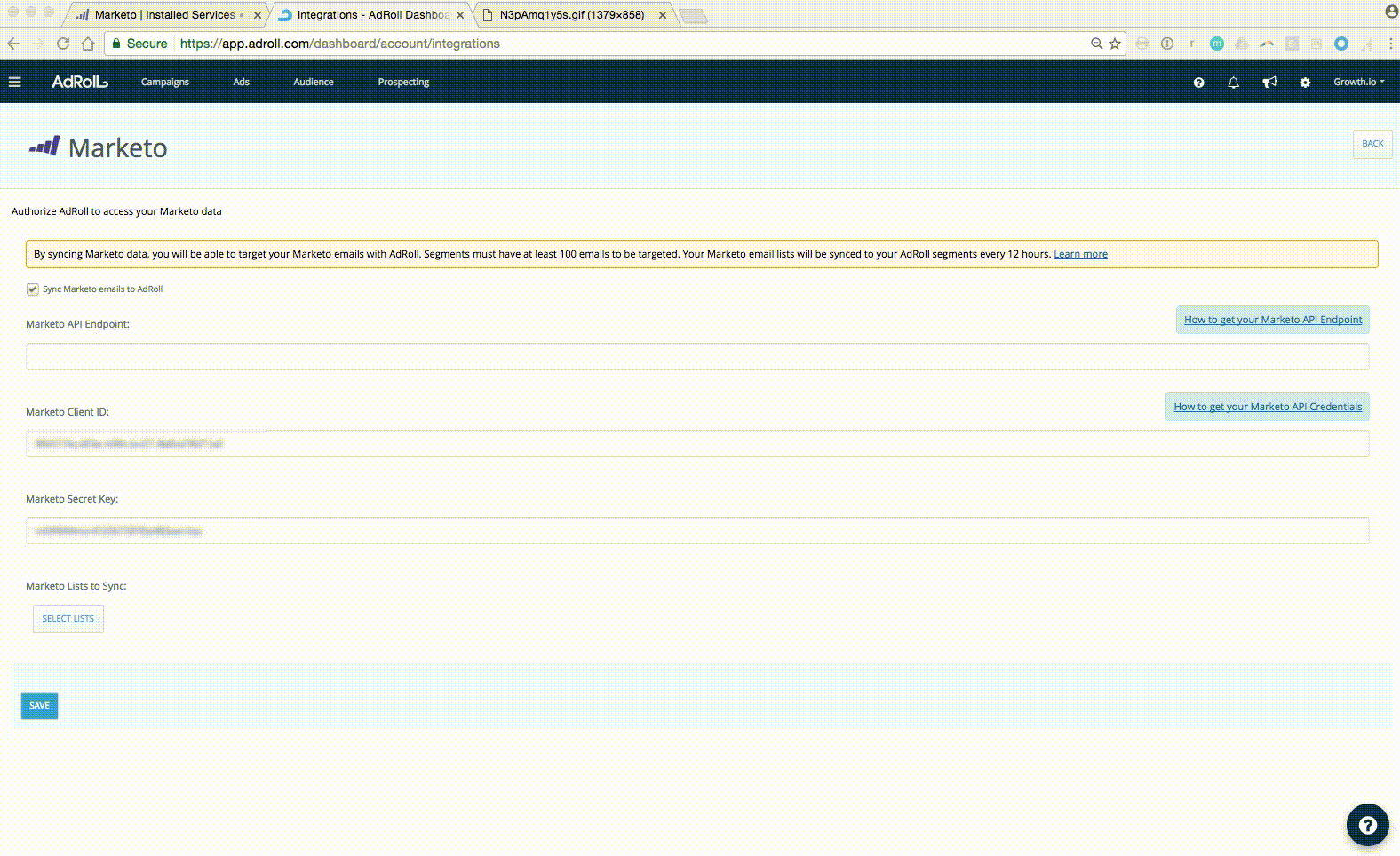Open the settings gear icon
Image resolution: width=1400 pixels, height=856 pixels.
(1305, 83)
